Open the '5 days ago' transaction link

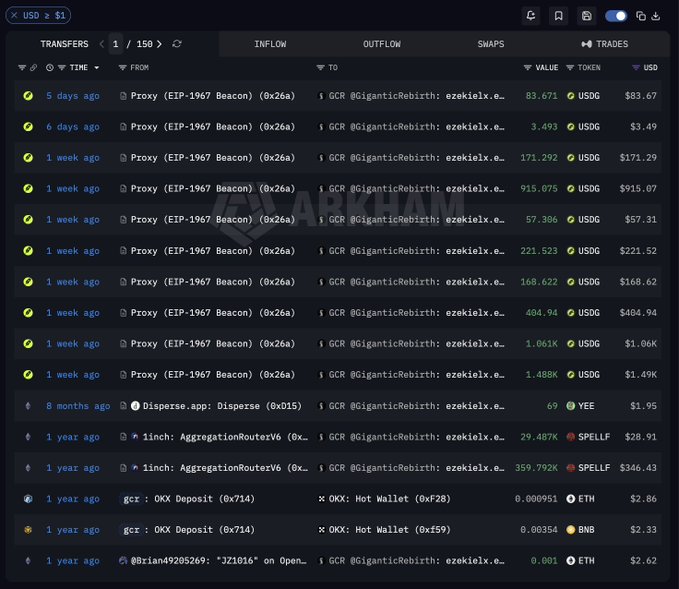(x=73, y=96)
